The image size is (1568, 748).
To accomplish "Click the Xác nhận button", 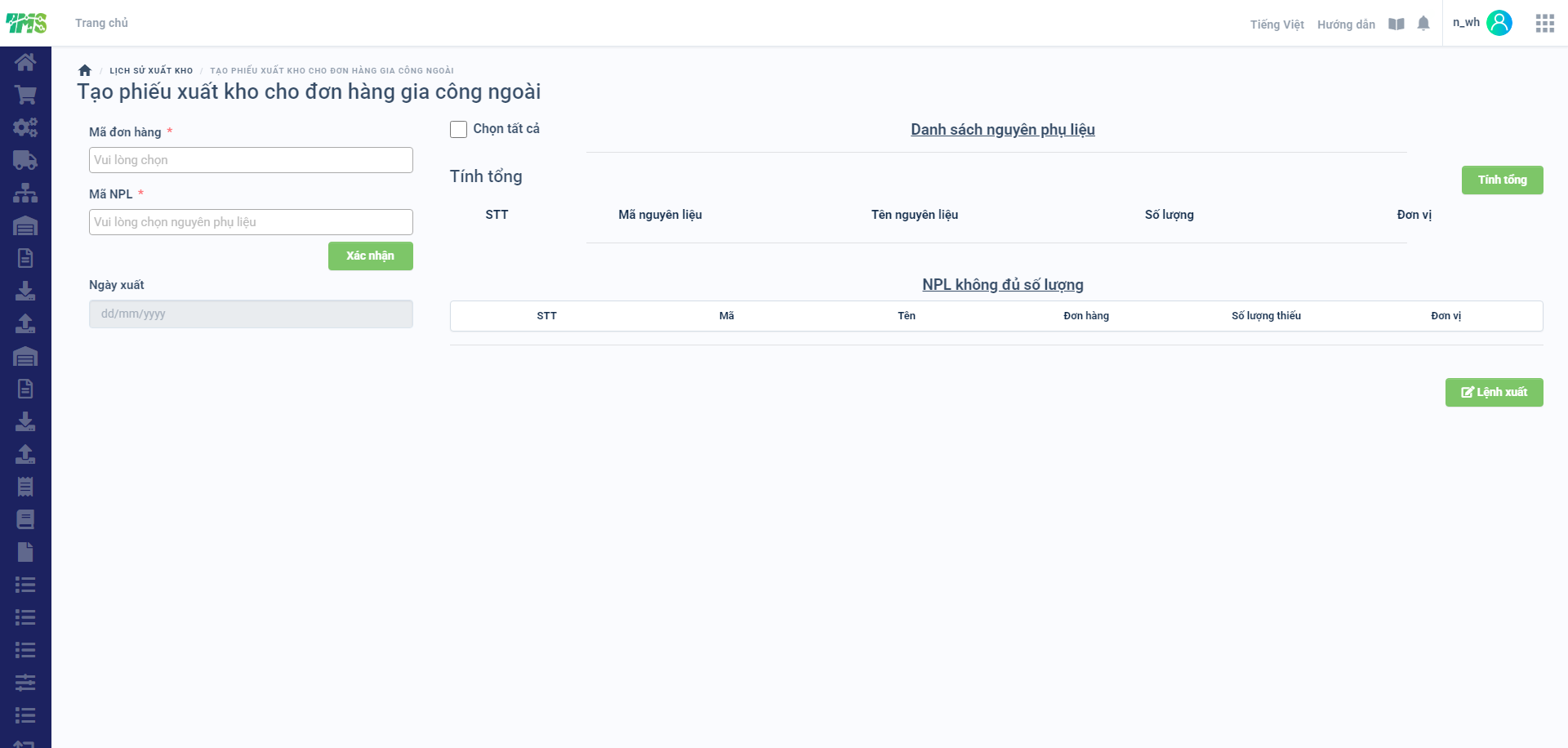I will [x=371, y=256].
